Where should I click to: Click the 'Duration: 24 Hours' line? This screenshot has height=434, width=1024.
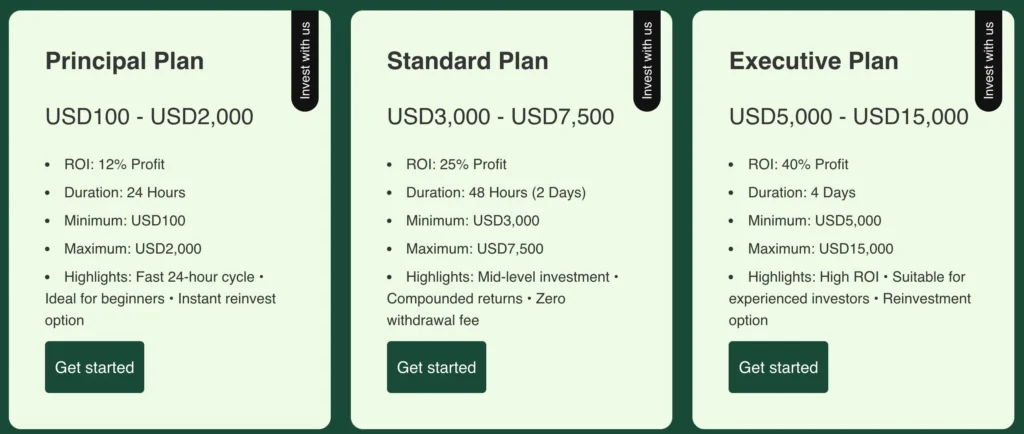click(125, 192)
